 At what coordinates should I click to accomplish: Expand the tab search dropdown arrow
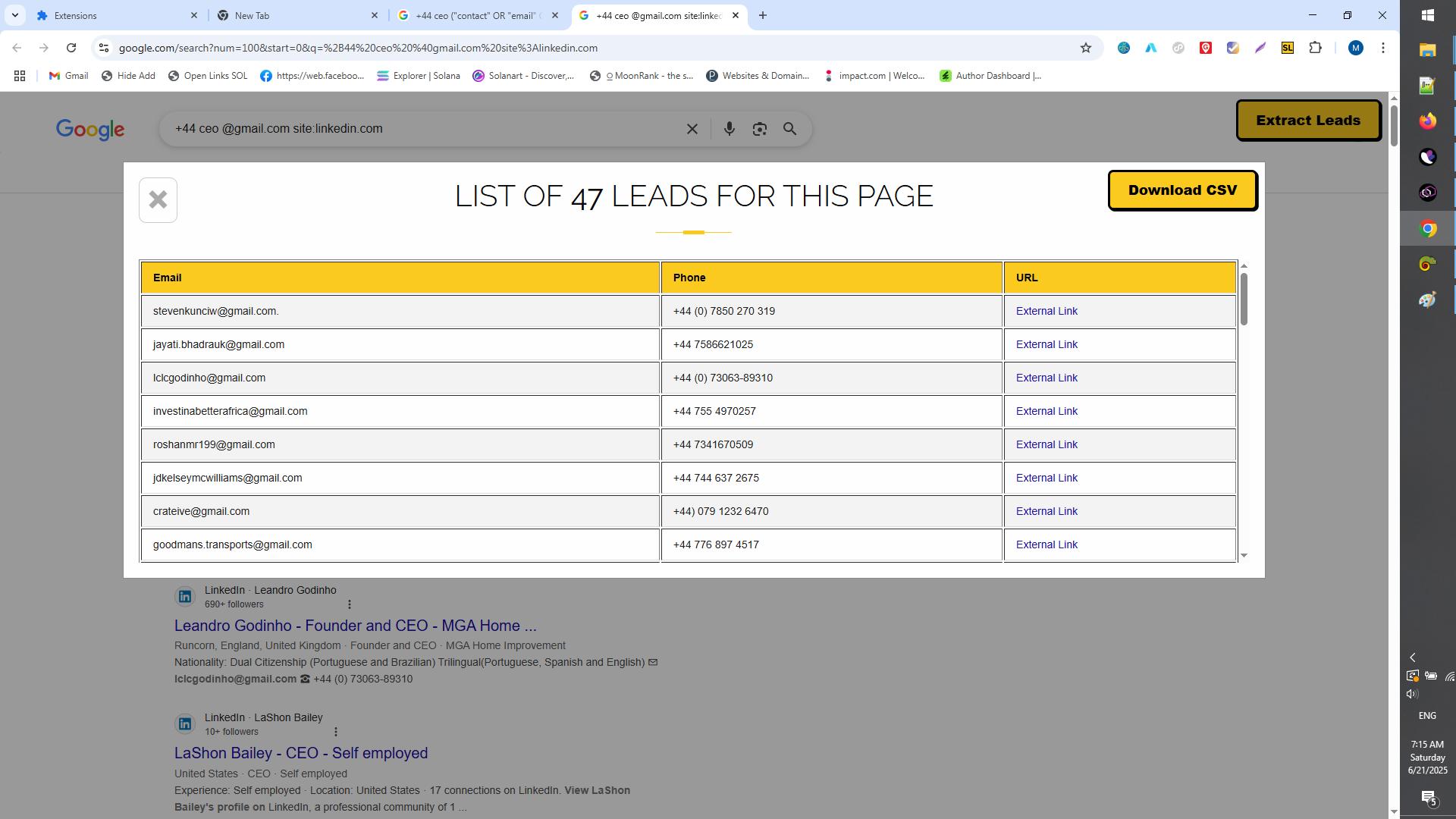(14, 15)
